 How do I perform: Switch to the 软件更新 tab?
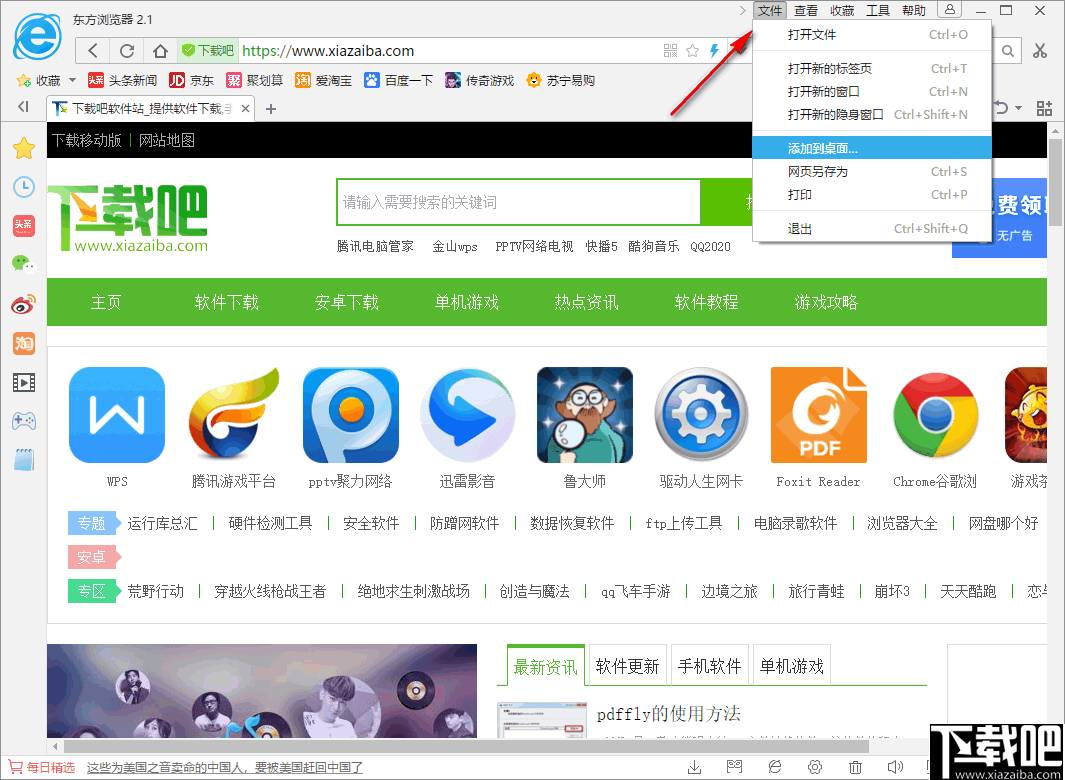pyautogui.click(x=627, y=664)
